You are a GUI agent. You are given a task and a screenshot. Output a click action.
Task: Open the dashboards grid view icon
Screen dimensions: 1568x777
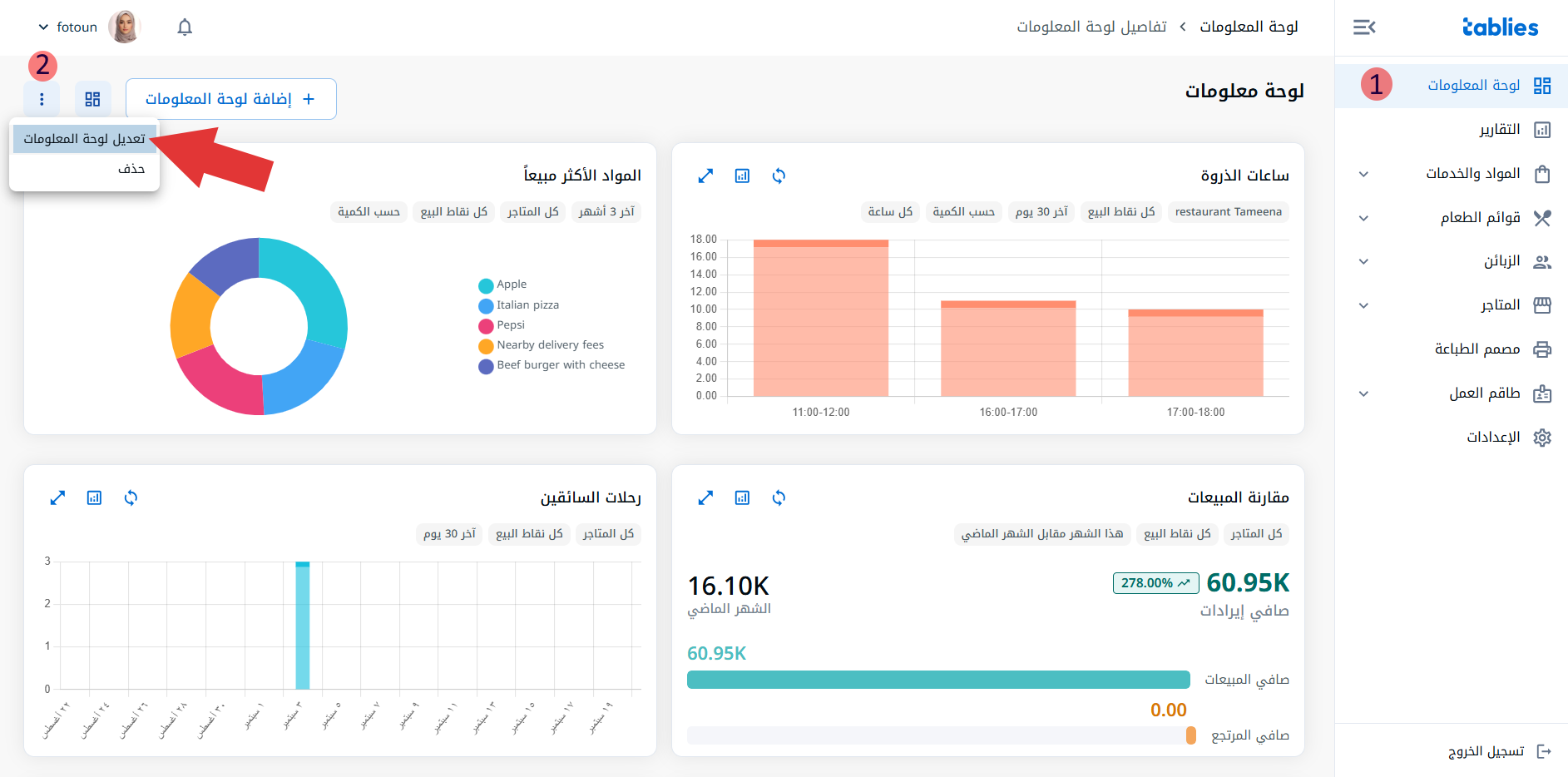92,99
